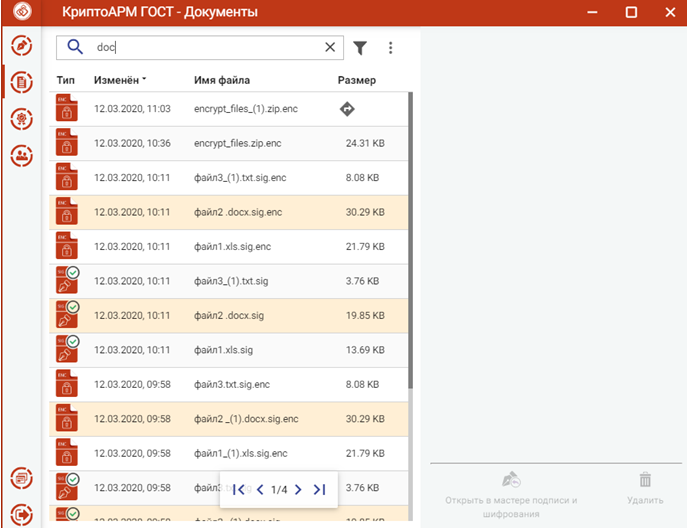Select file name файл3.txt.sig.enc
Image resolution: width=687 pixels, height=528 pixels.
click(232, 384)
